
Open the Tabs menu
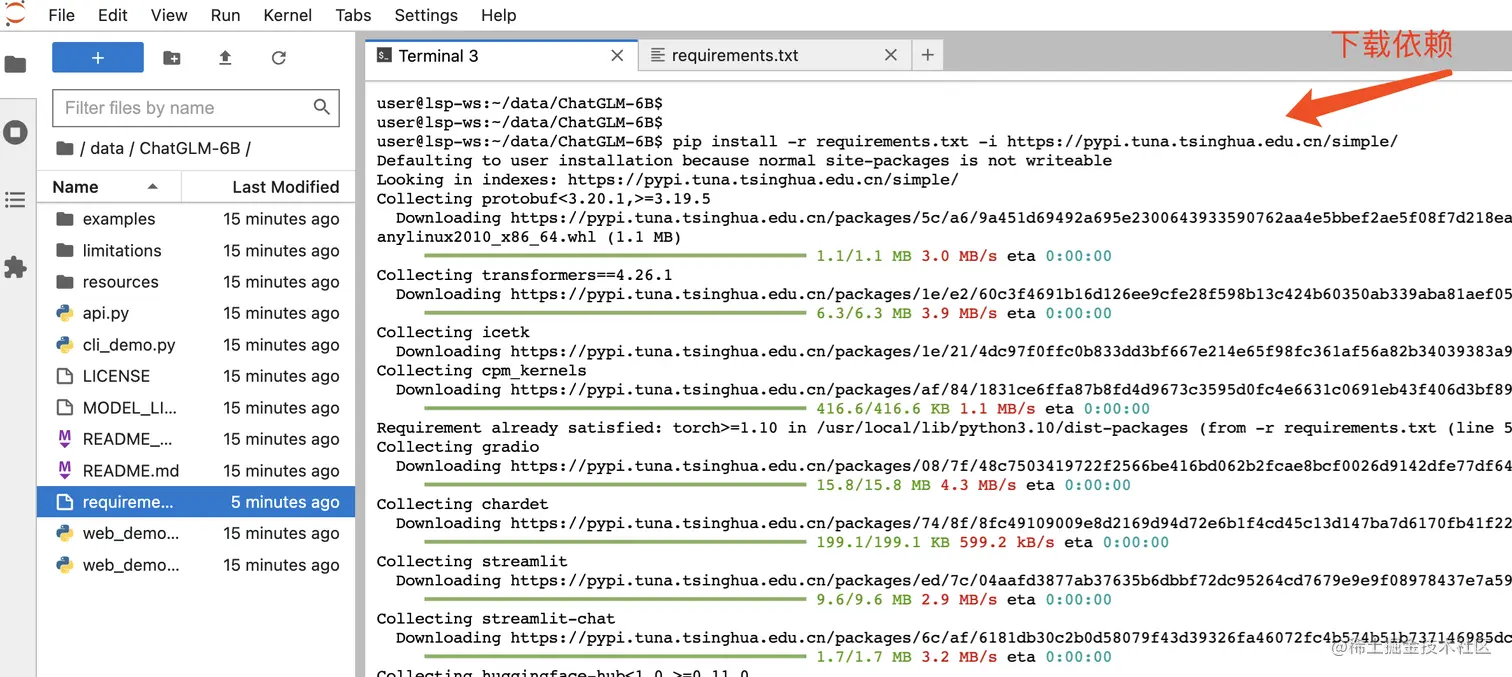(x=353, y=15)
